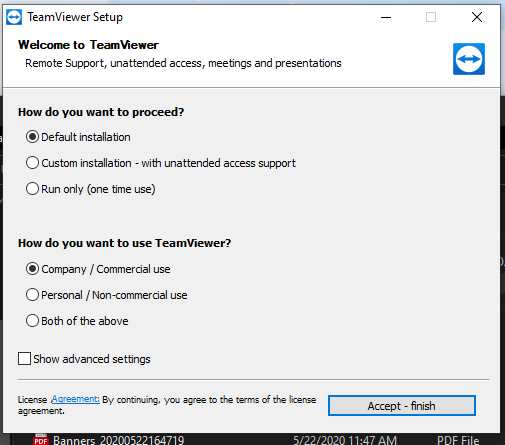Viewport: 505px width, 445px height.
Task: Click the TeamViewer logo in the header
Action: (x=469, y=59)
